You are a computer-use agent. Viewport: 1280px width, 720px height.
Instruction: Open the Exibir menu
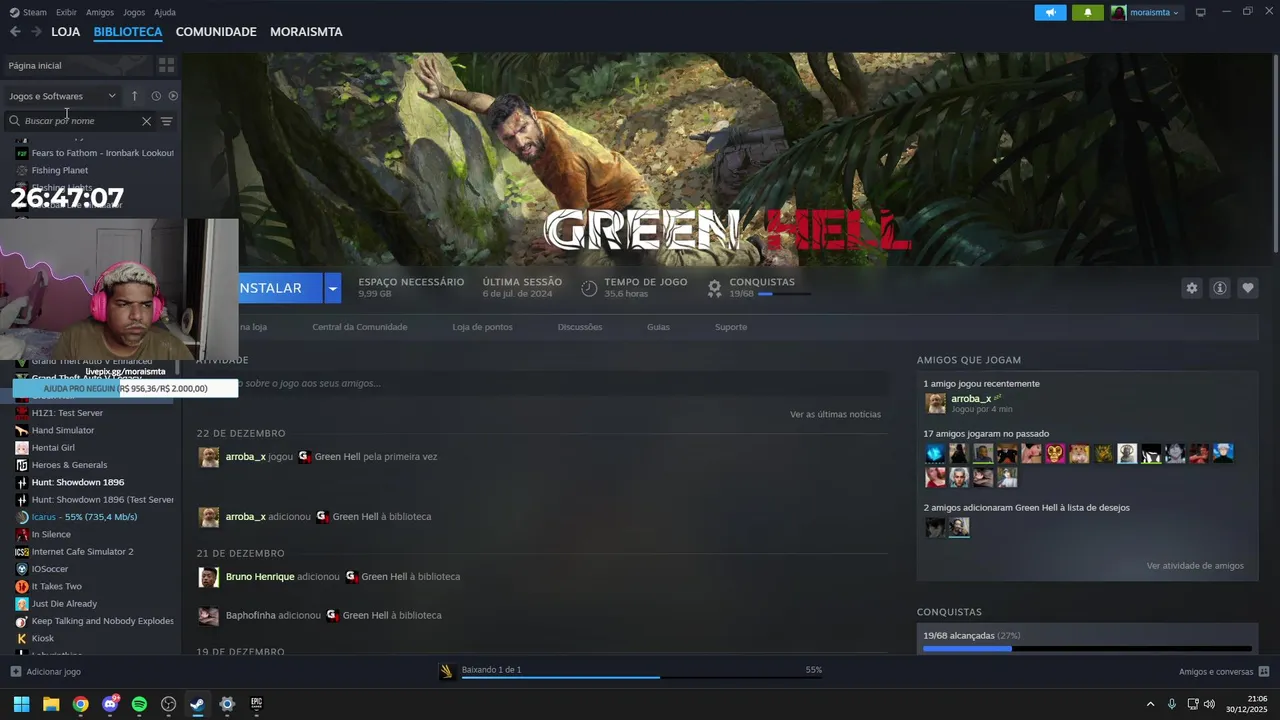[66, 12]
